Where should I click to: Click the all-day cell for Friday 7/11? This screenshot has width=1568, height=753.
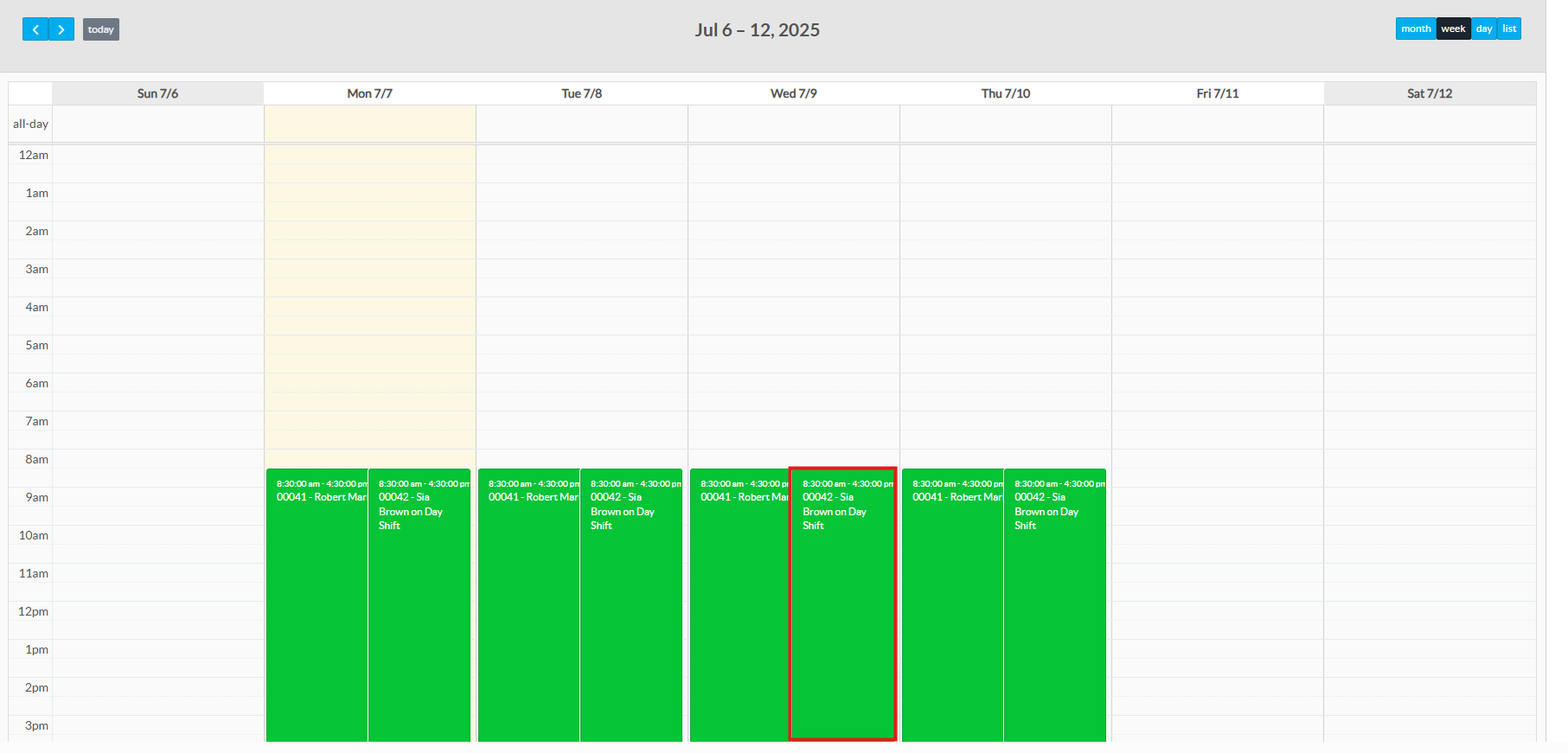coord(1217,124)
